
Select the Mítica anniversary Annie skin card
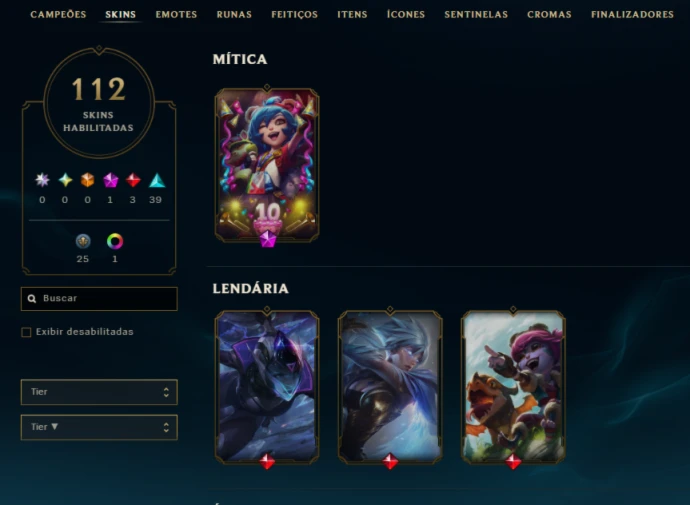(x=267, y=165)
